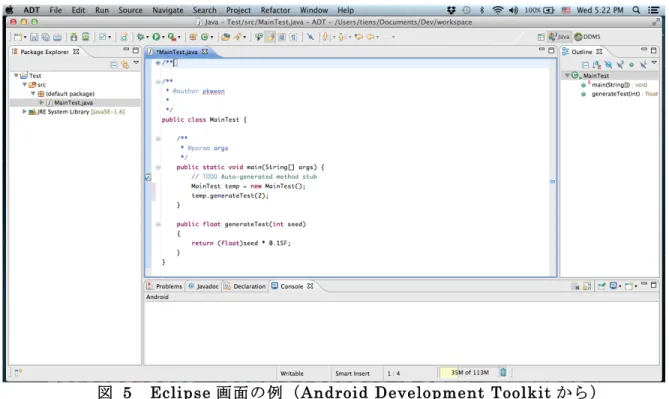
Task: Expand the MainTest.java tree node
Action: [41, 102]
